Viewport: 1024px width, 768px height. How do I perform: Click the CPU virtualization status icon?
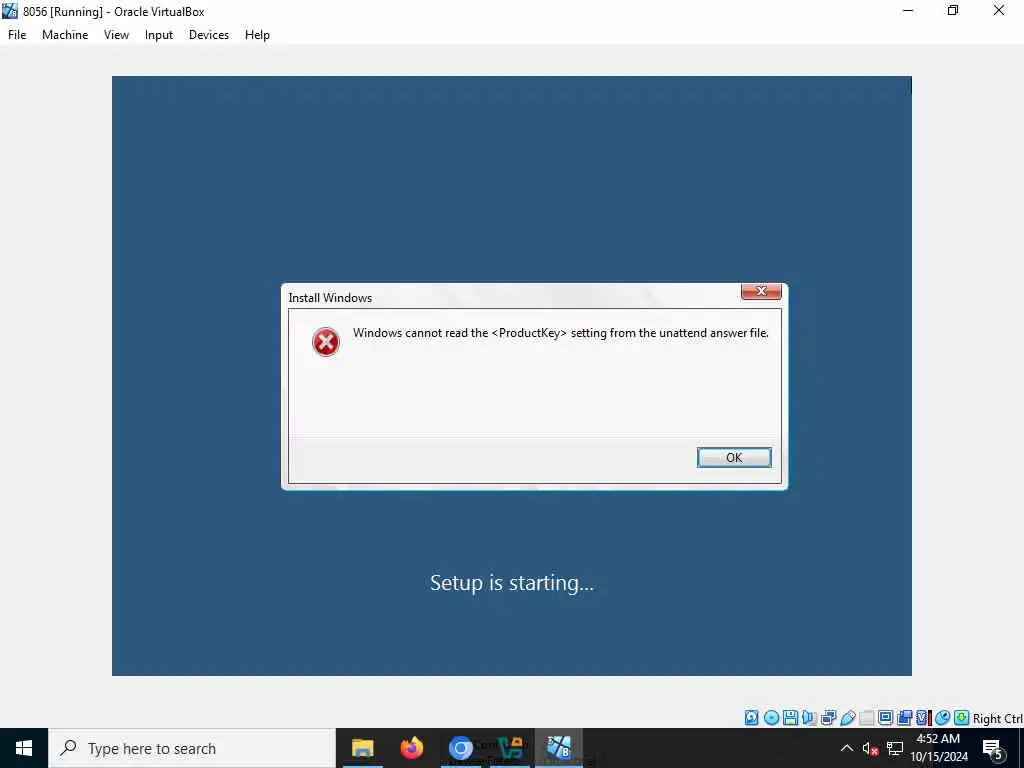point(923,718)
